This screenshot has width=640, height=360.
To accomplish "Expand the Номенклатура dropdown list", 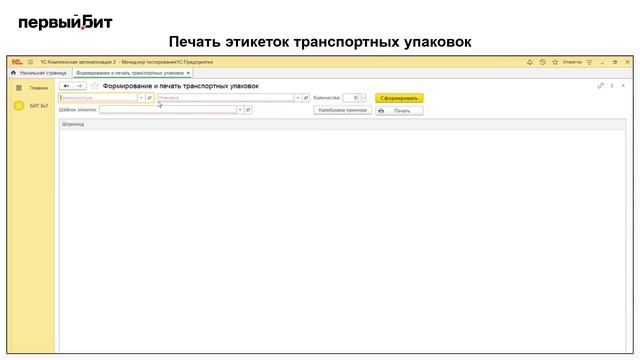I will point(141,98).
